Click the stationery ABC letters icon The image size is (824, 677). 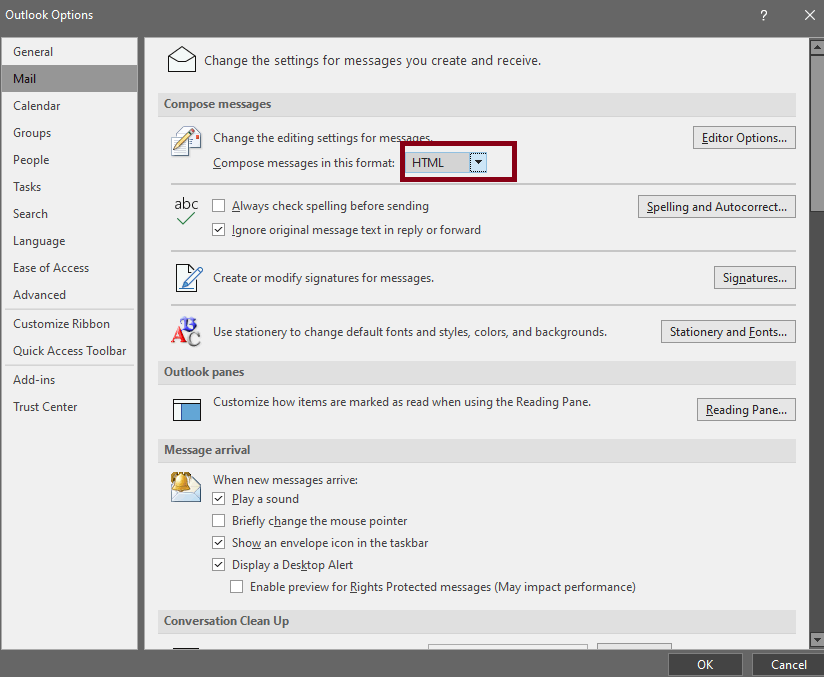point(186,332)
